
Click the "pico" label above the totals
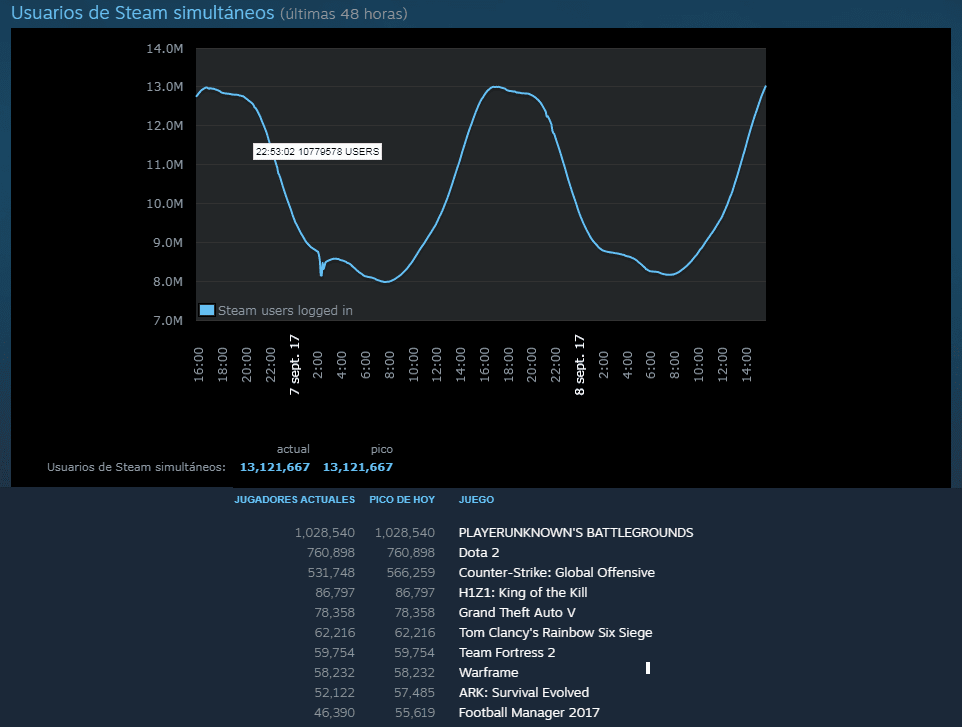(x=382, y=449)
